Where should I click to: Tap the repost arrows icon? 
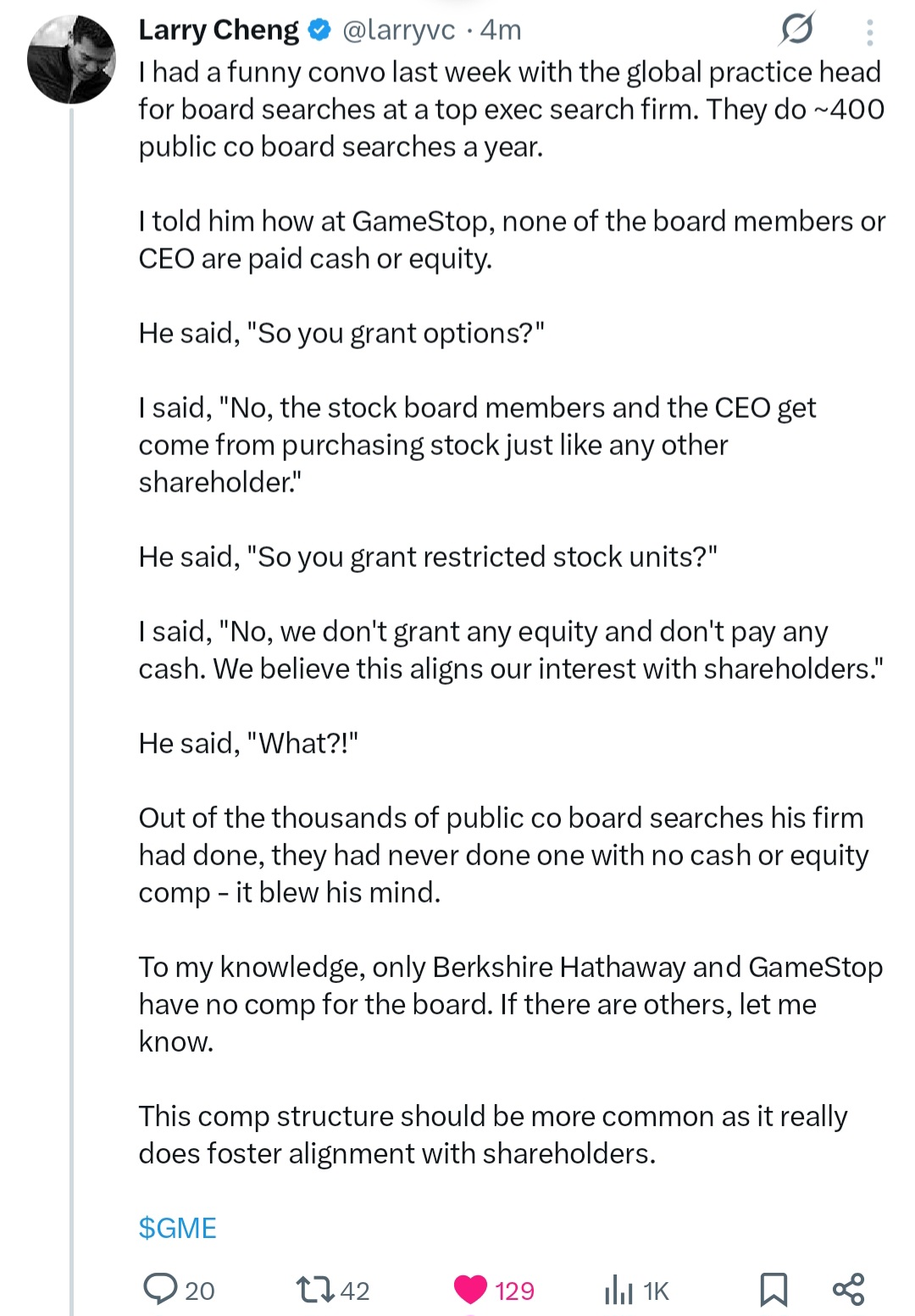[313, 1290]
